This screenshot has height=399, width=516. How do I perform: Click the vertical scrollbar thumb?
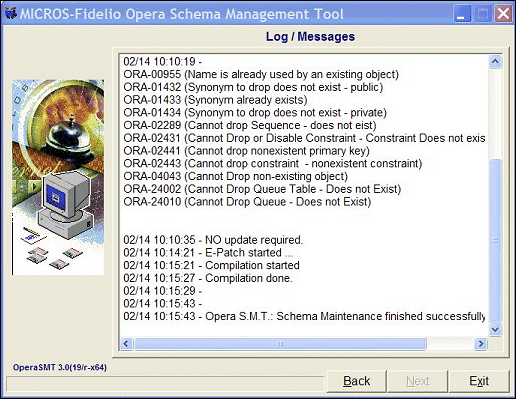[495, 241]
